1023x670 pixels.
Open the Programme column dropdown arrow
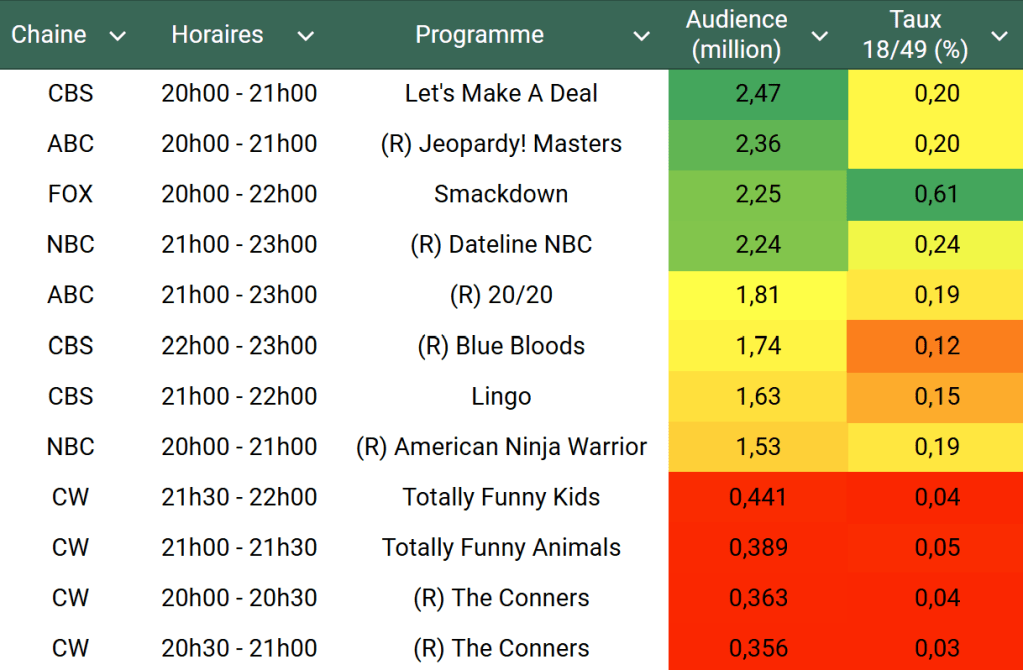click(x=641, y=36)
